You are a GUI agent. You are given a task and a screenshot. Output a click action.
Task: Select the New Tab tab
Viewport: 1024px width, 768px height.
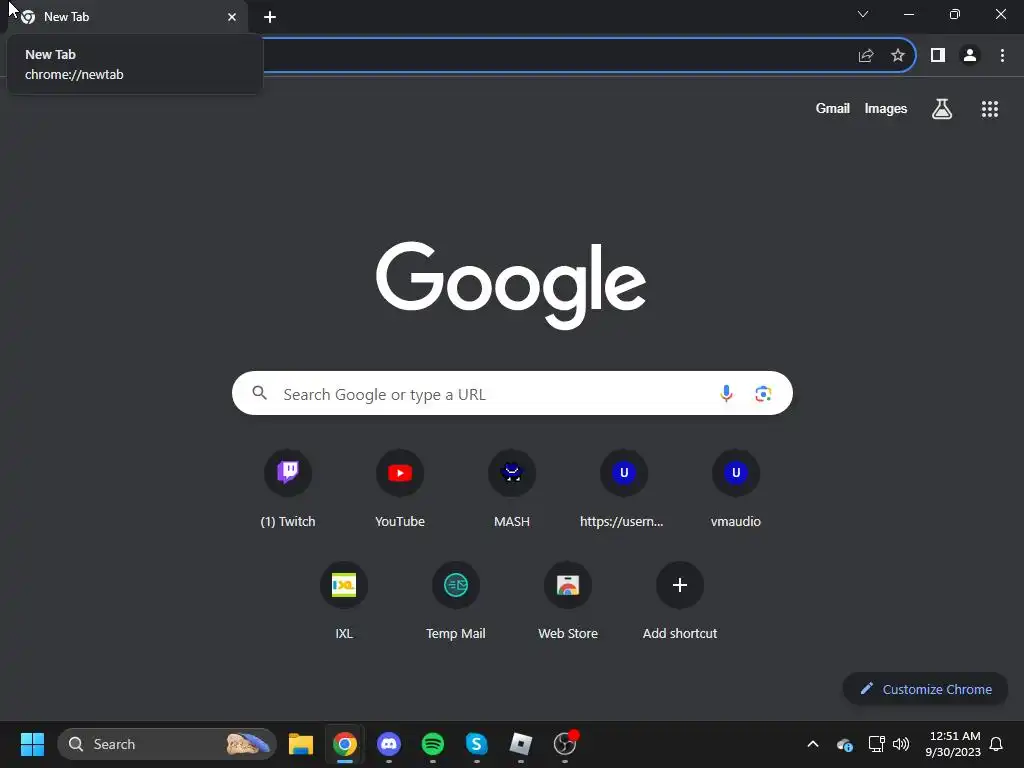127,17
